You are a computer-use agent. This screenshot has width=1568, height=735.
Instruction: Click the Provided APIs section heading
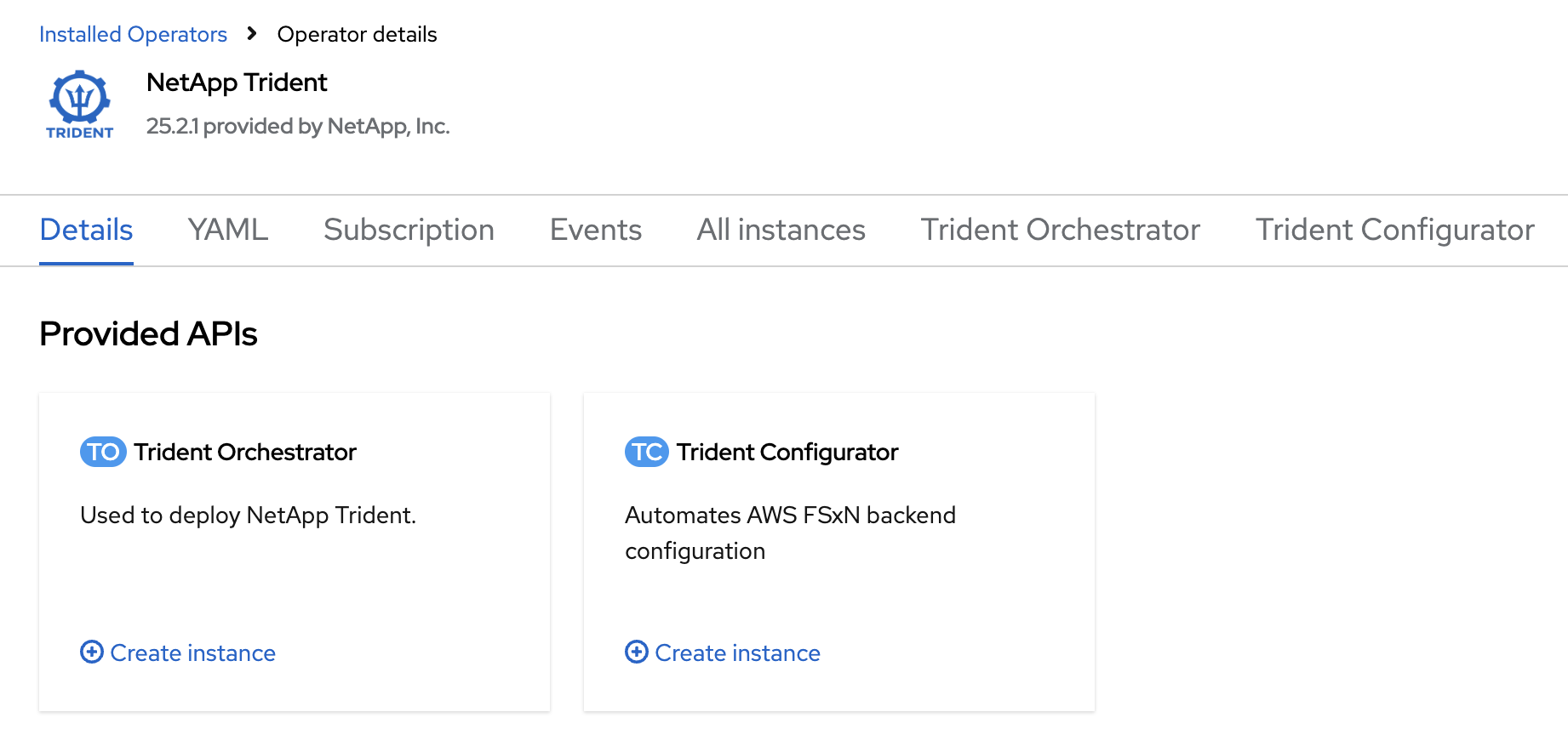tap(148, 333)
